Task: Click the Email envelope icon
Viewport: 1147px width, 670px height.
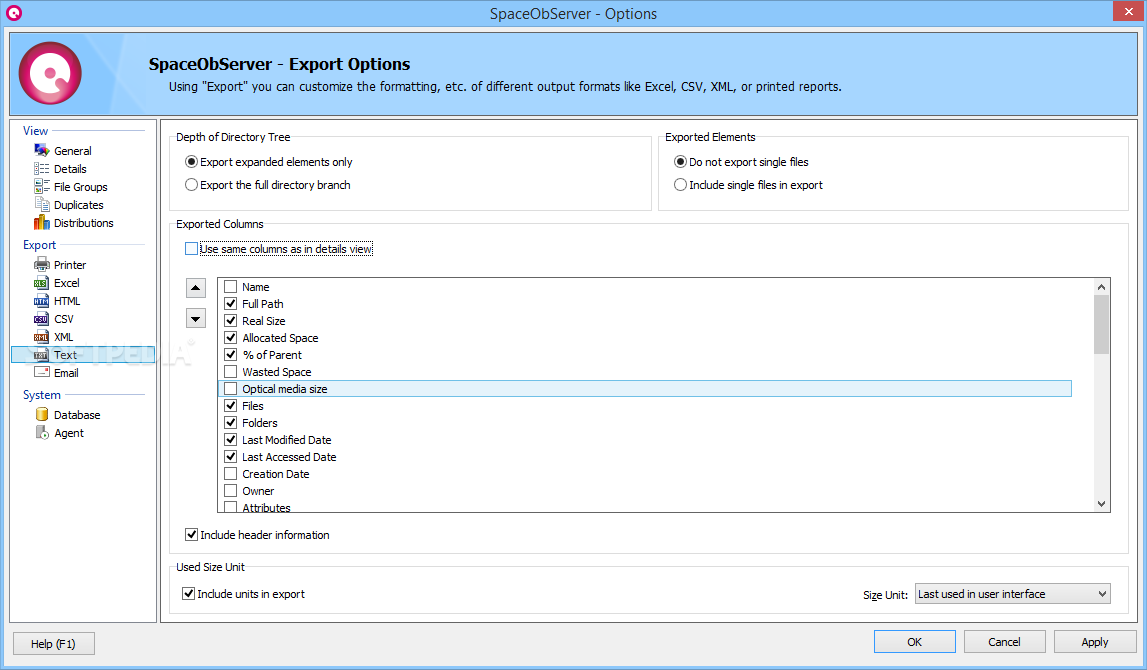Action: coord(42,372)
